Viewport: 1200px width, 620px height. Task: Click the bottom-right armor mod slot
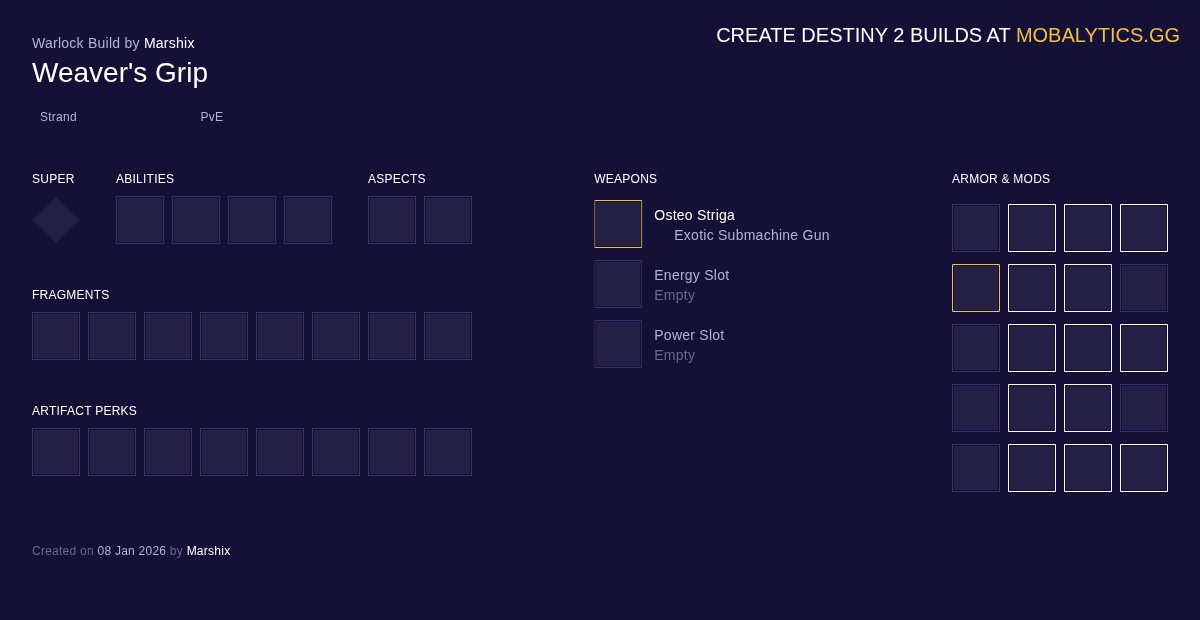1144,468
